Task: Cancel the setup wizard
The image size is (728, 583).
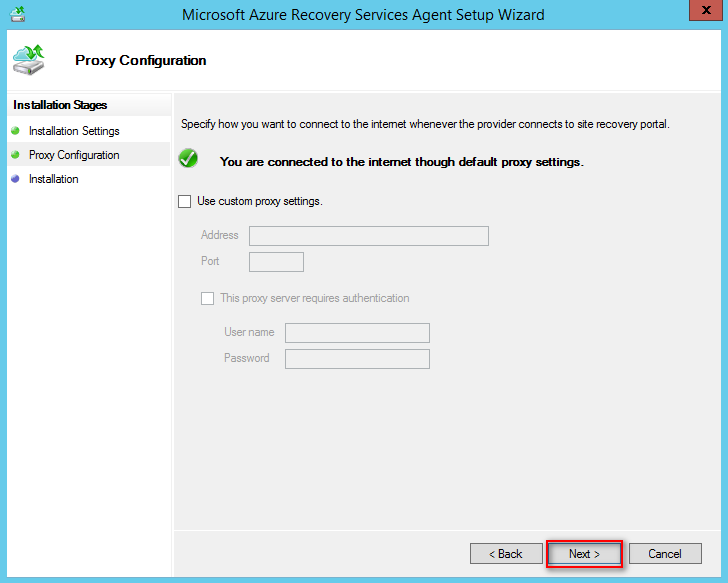Action: pyautogui.click(x=665, y=554)
